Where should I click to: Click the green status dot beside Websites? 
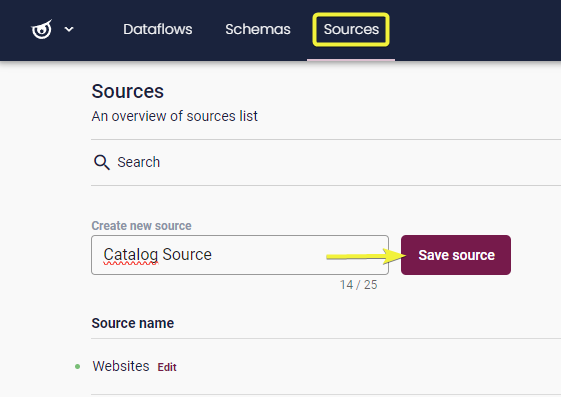tap(77, 367)
